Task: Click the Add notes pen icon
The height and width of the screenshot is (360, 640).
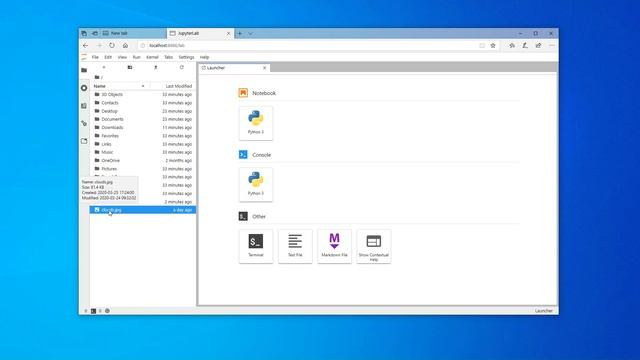Action: coord(525,46)
